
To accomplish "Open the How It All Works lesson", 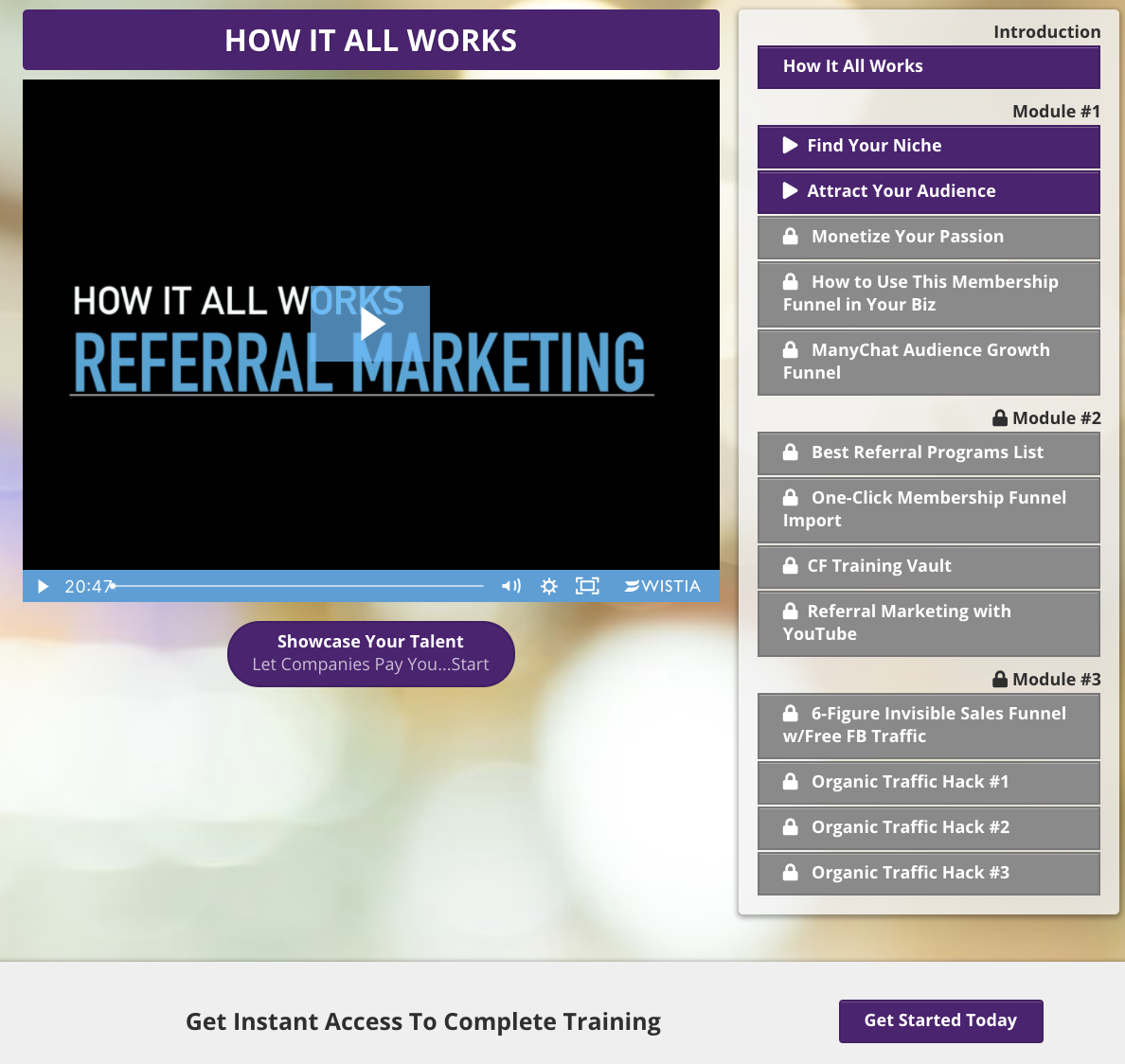I will click(x=928, y=66).
